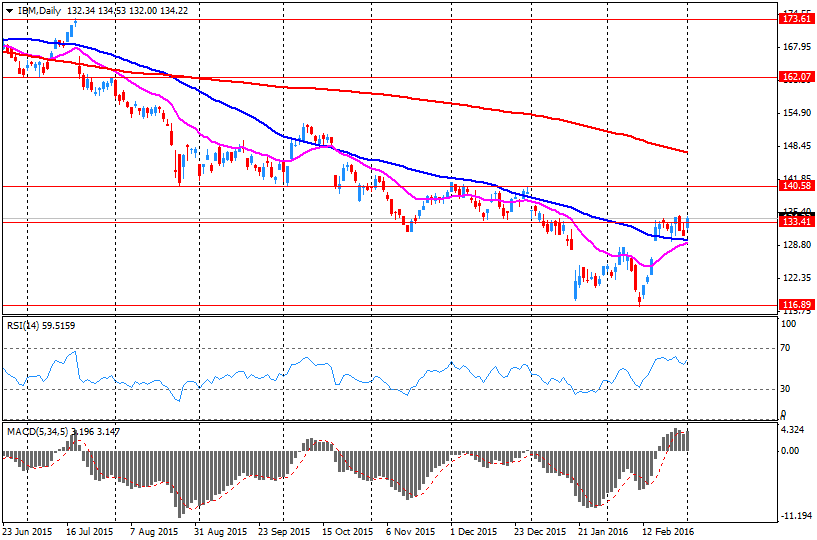Viewport: 817px width, 540px height.
Task: Click the 122.35 price scale value
Action: click(x=798, y=278)
